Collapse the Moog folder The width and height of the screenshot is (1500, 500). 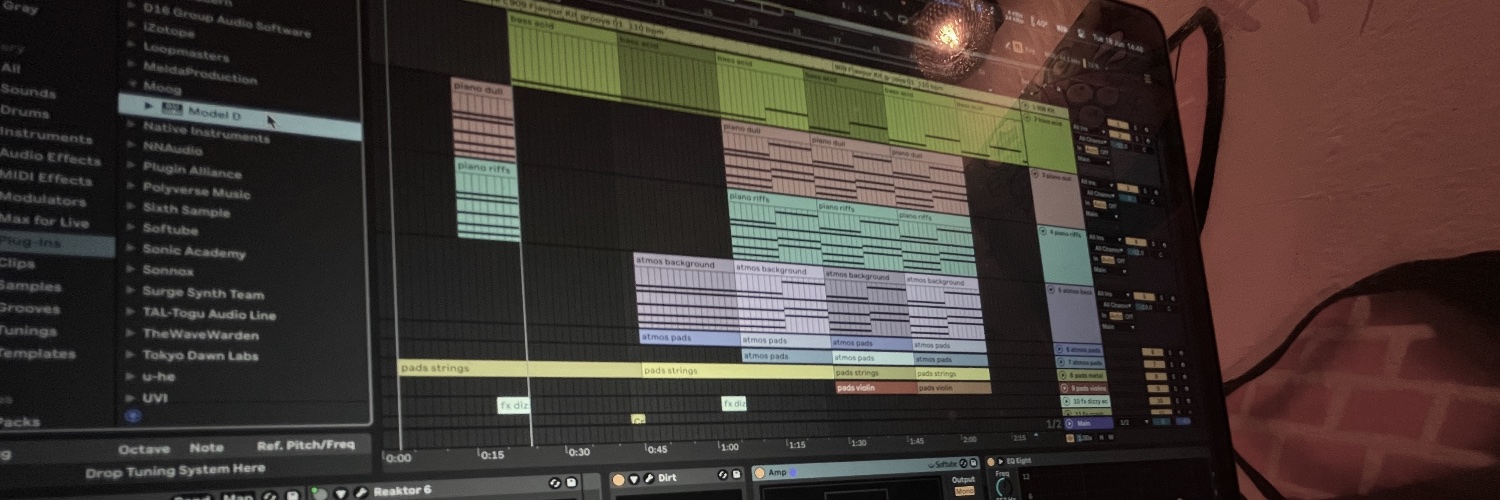132,84
